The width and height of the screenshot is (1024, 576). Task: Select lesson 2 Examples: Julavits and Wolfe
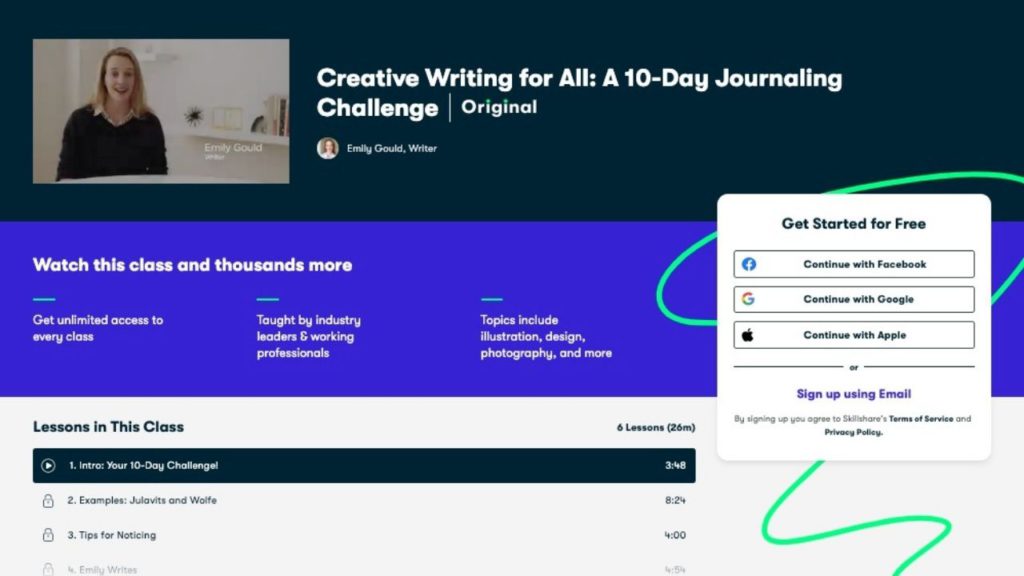pos(364,500)
